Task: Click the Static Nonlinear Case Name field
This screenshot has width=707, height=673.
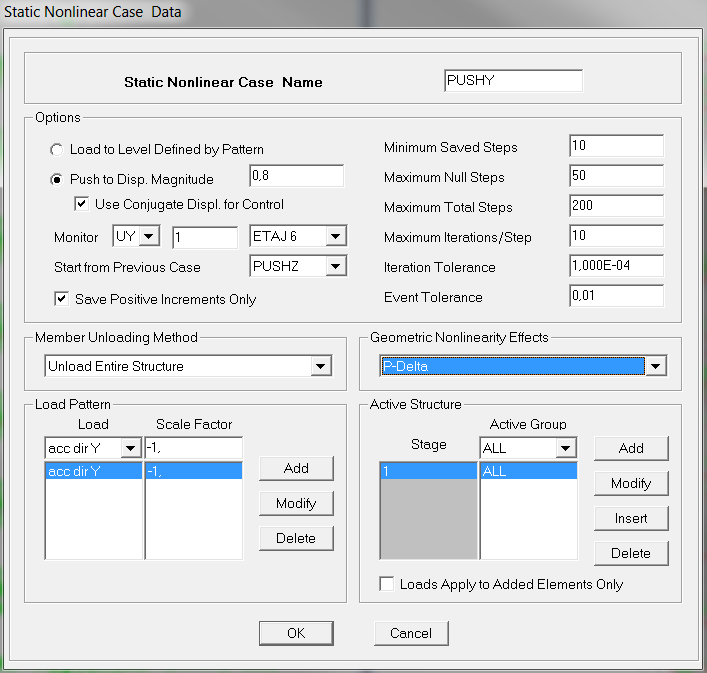Action: 514,81
